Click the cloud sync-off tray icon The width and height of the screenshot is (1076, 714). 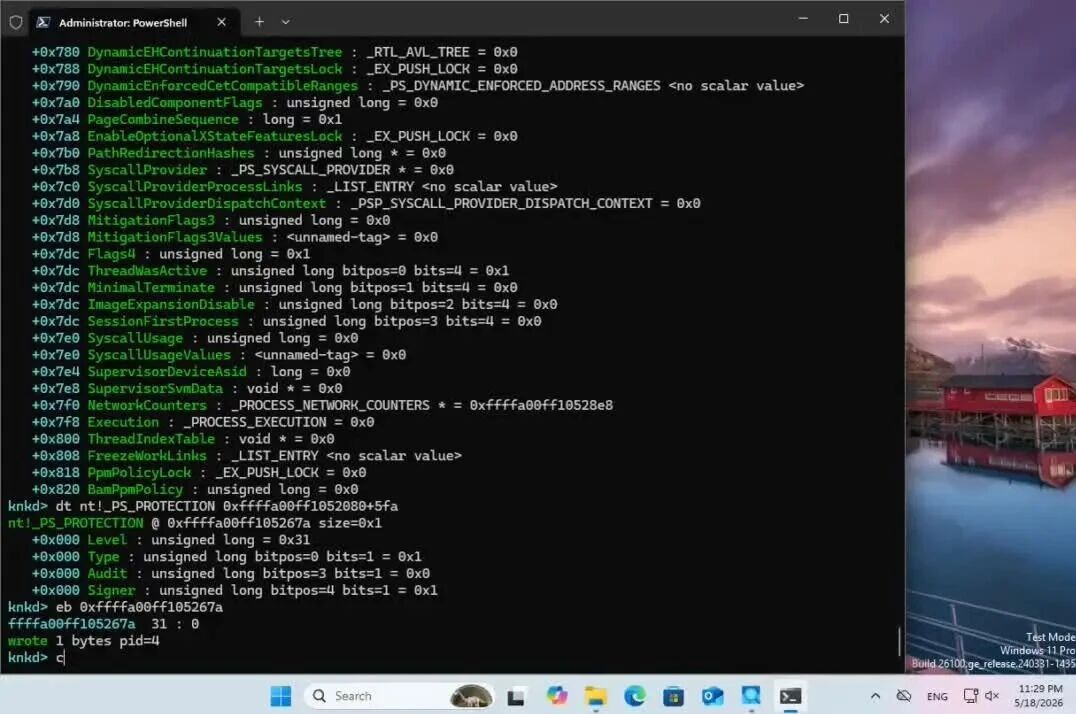click(904, 696)
